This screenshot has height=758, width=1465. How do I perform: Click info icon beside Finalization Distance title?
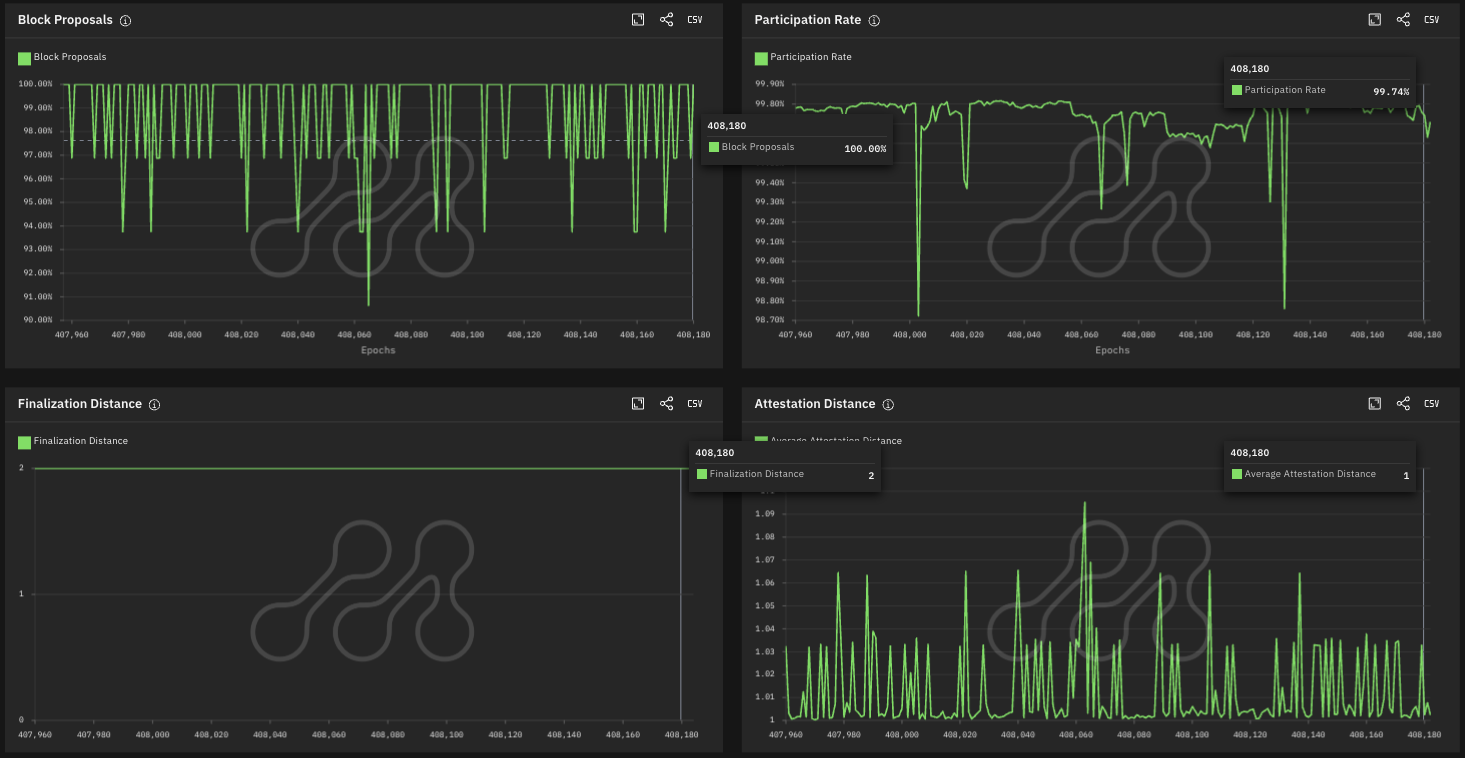[154, 405]
